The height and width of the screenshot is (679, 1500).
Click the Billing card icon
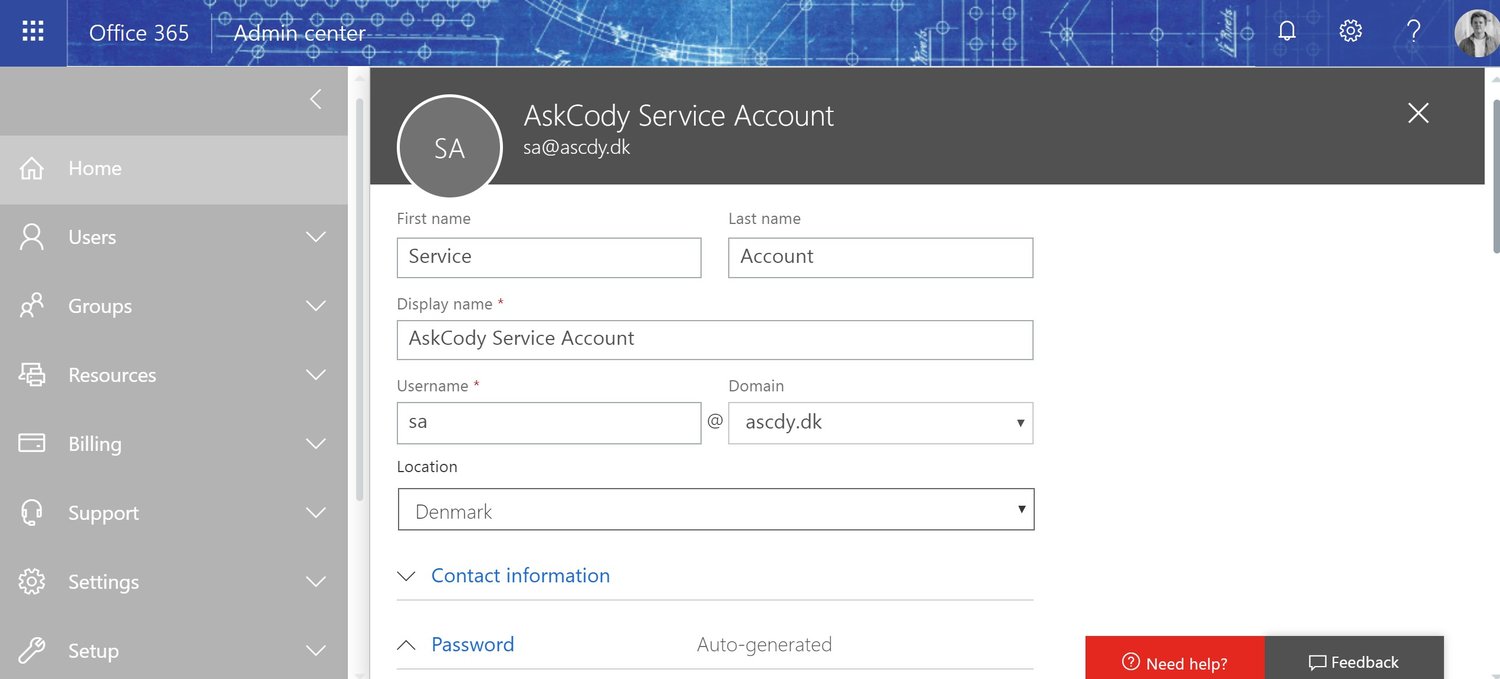pyautogui.click(x=32, y=443)
